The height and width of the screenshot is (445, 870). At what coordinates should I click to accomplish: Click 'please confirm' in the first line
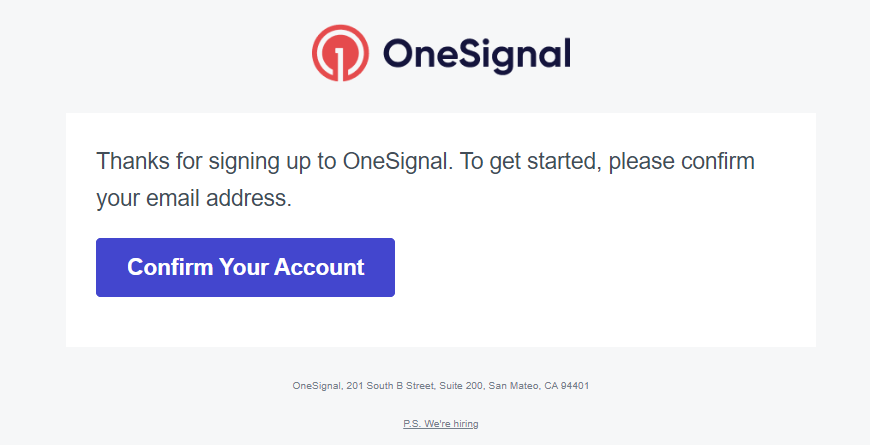[681, 161]
